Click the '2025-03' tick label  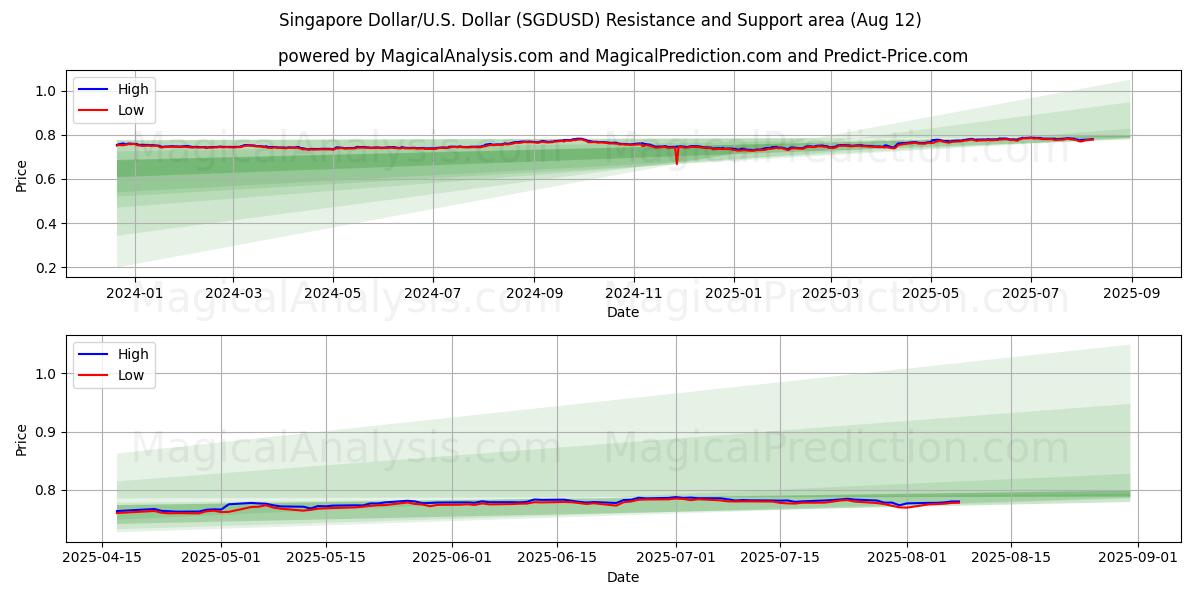pos(831,294)
